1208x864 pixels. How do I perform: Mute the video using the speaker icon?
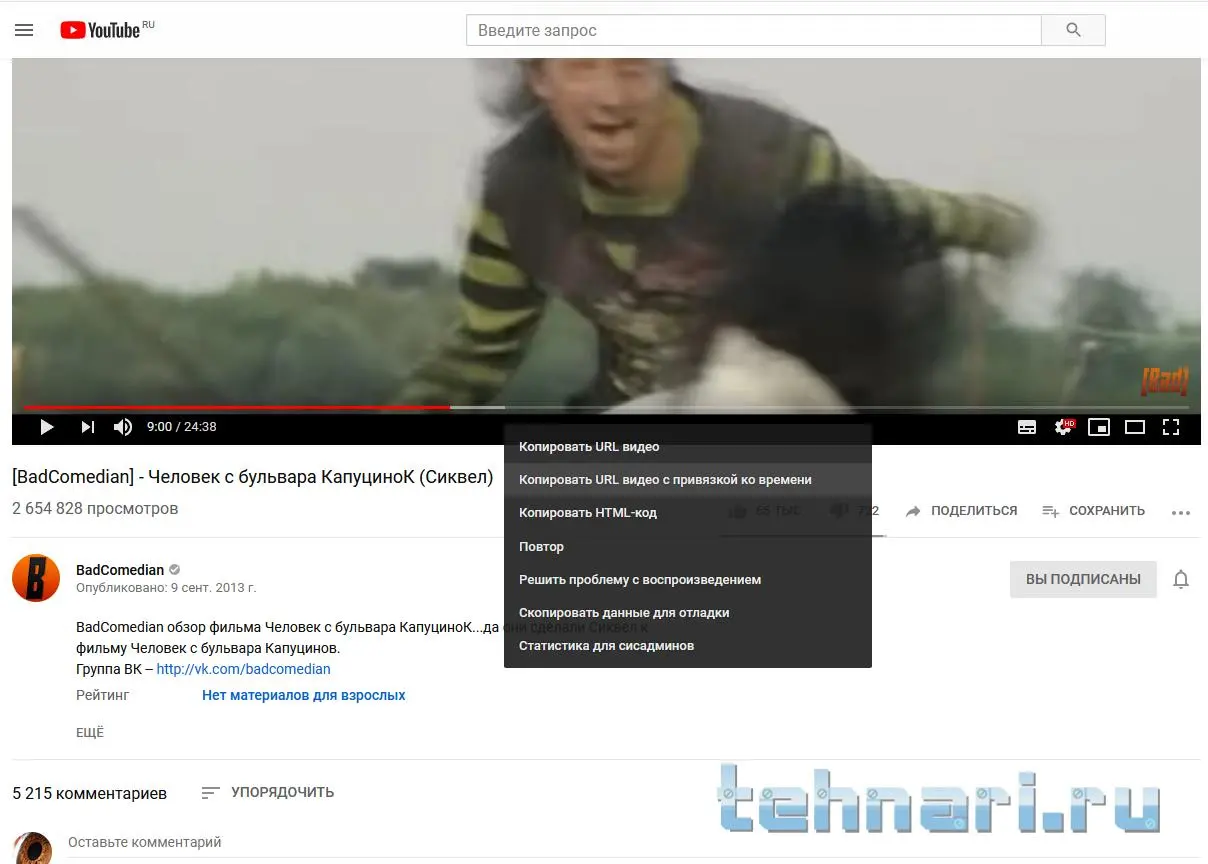coord(123,427)
